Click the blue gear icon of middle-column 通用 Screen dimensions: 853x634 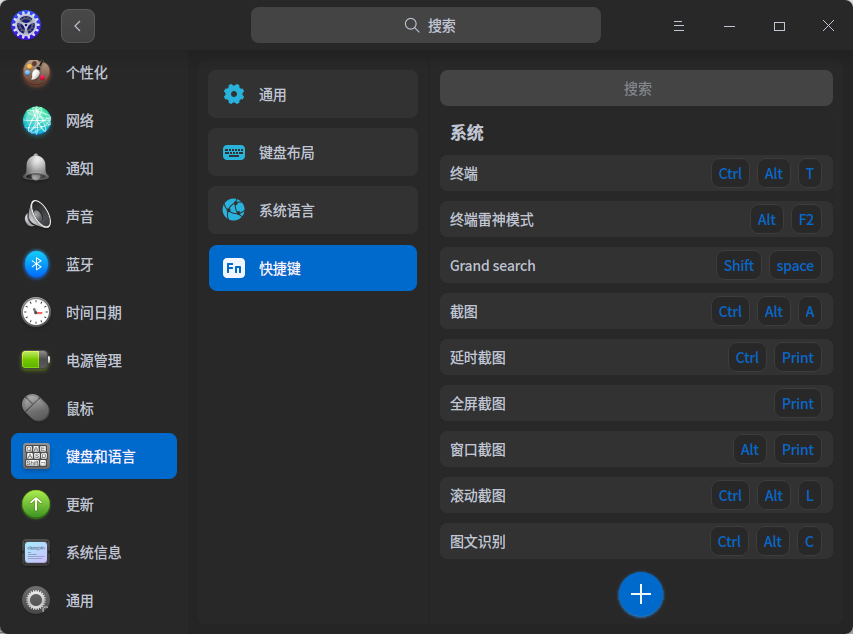coord(234,94)
